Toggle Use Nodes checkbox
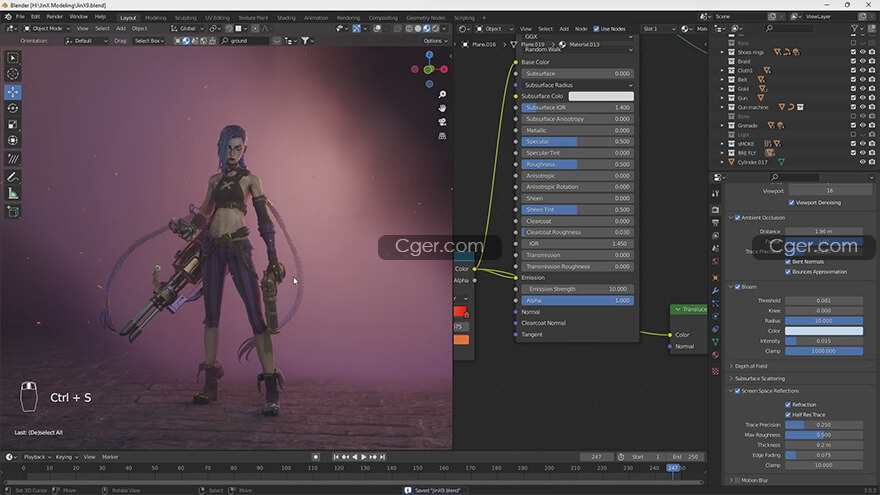 (x=596, y=29)
